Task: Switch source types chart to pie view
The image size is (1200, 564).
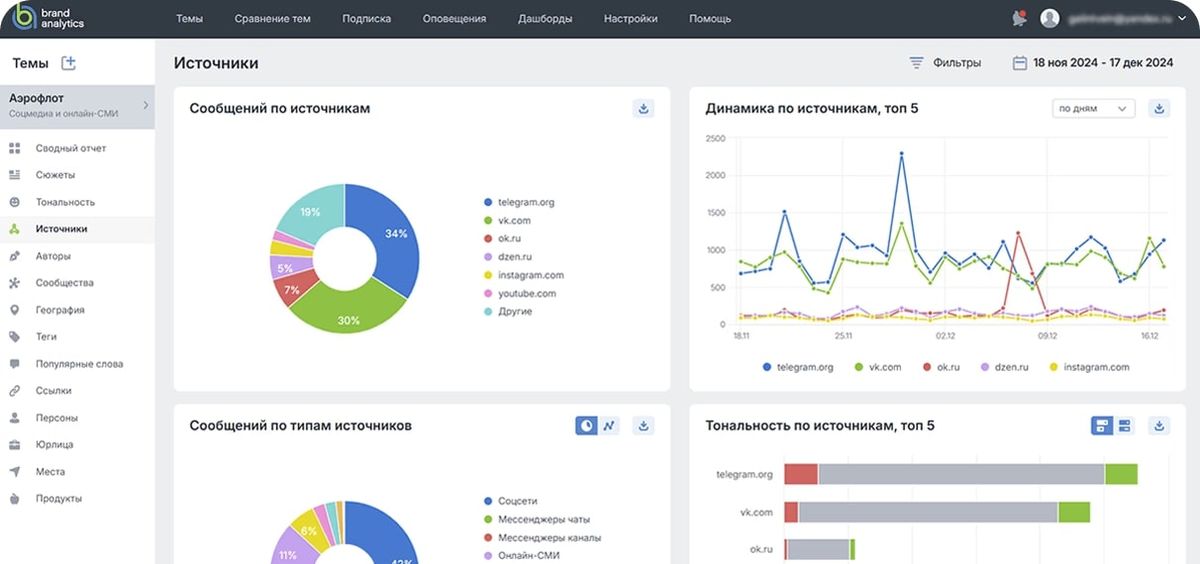Action: click(587, 426)
